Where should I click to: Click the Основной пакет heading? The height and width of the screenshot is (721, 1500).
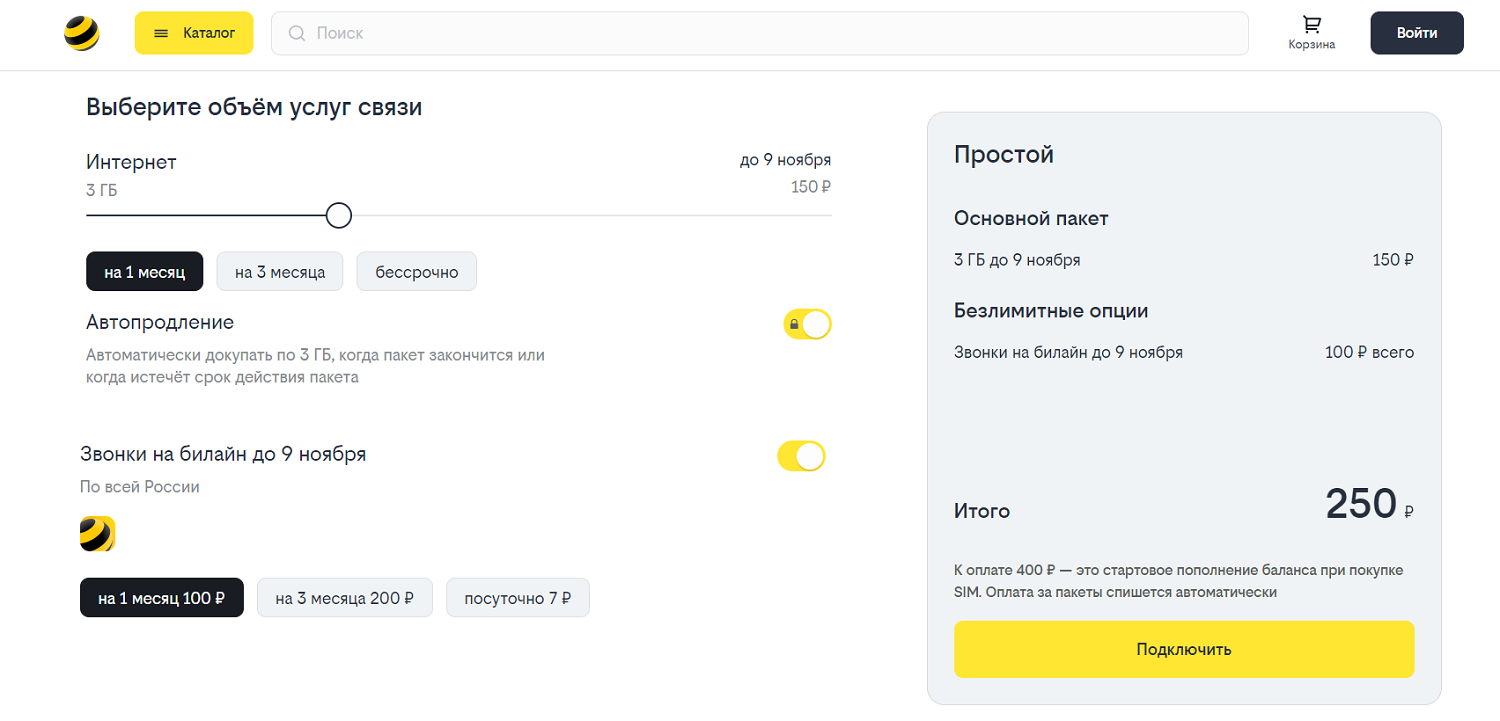point(1031,218)
